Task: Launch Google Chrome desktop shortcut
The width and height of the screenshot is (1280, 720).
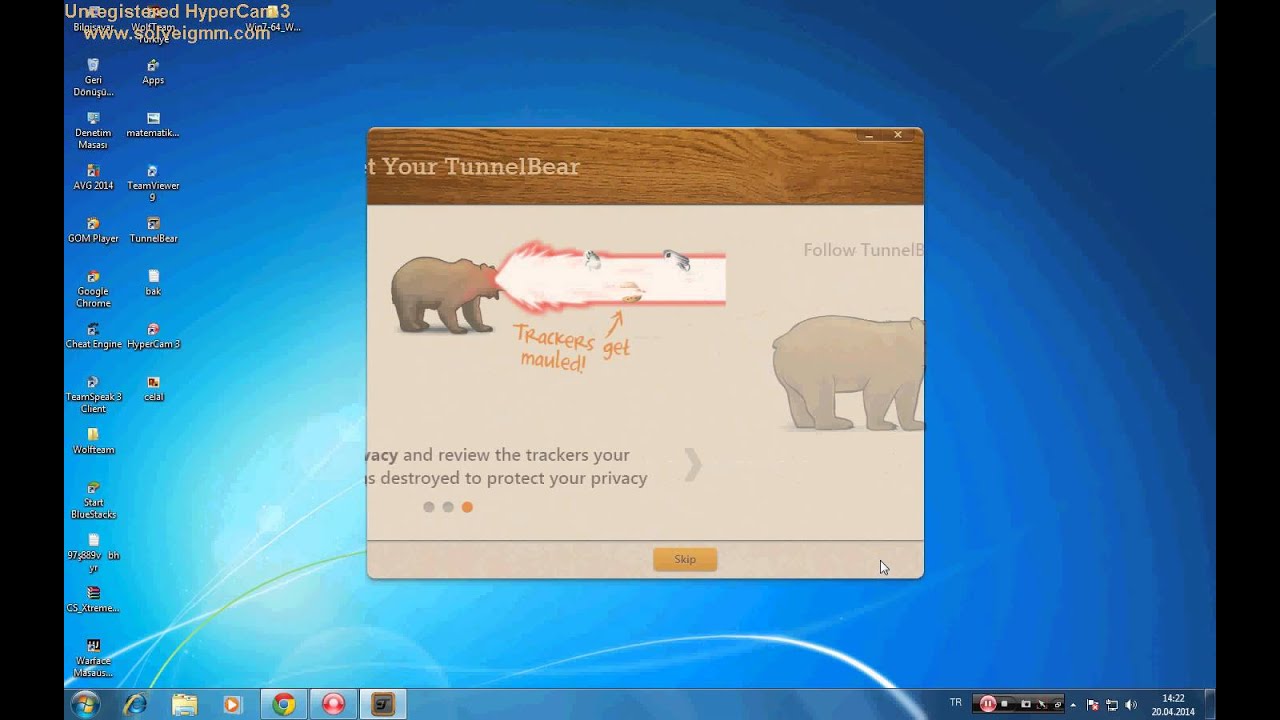Action: coord(93,289)
